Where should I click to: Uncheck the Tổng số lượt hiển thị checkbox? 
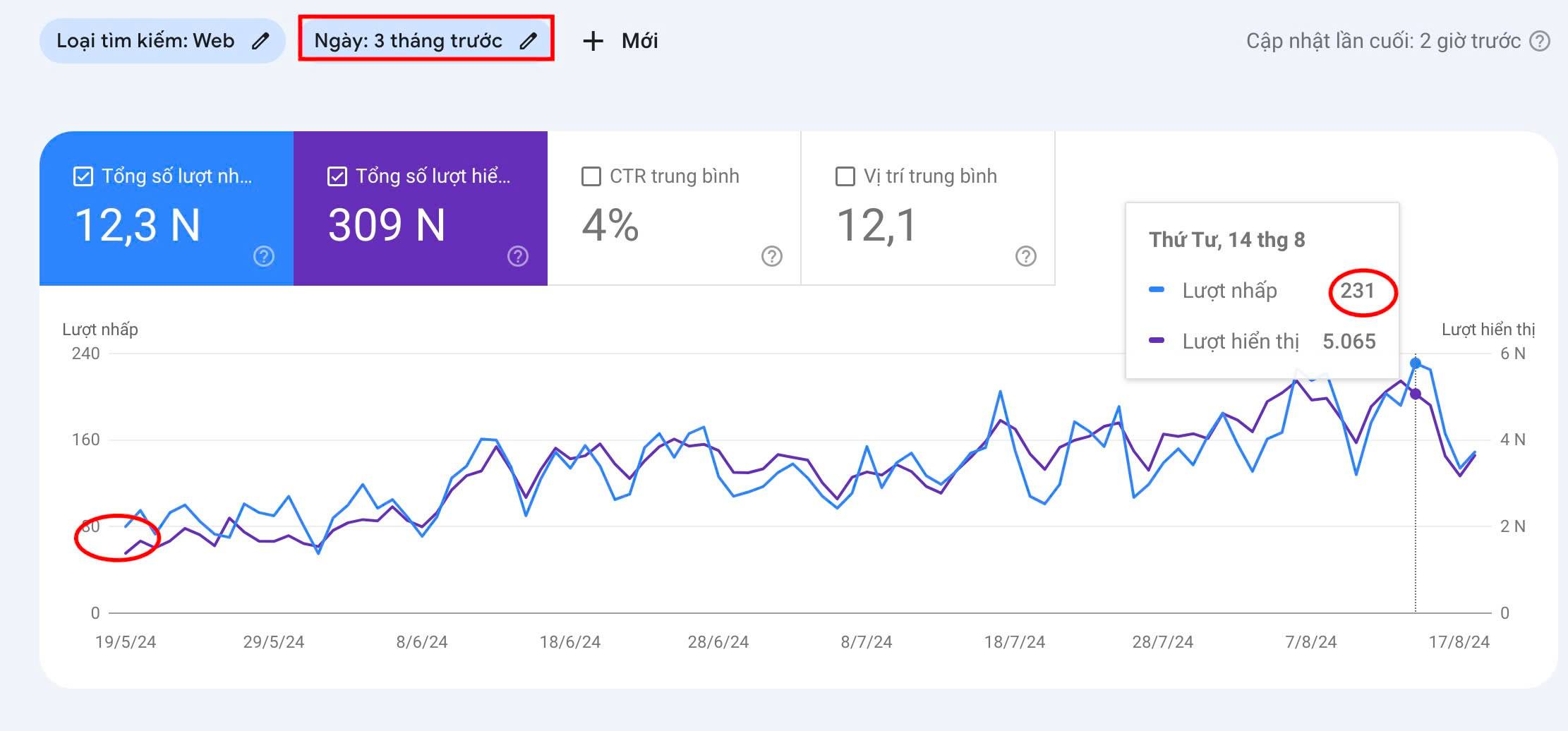click(x=337, y=176)
